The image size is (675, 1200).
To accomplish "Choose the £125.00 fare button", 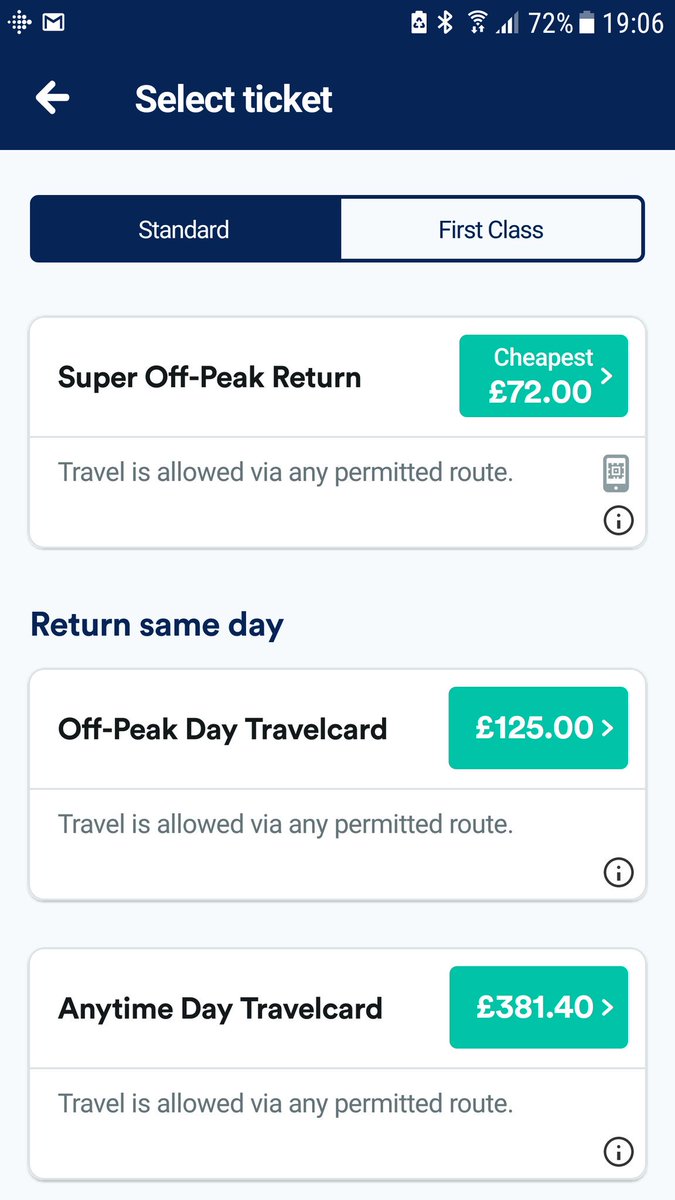I will point(538,728).
